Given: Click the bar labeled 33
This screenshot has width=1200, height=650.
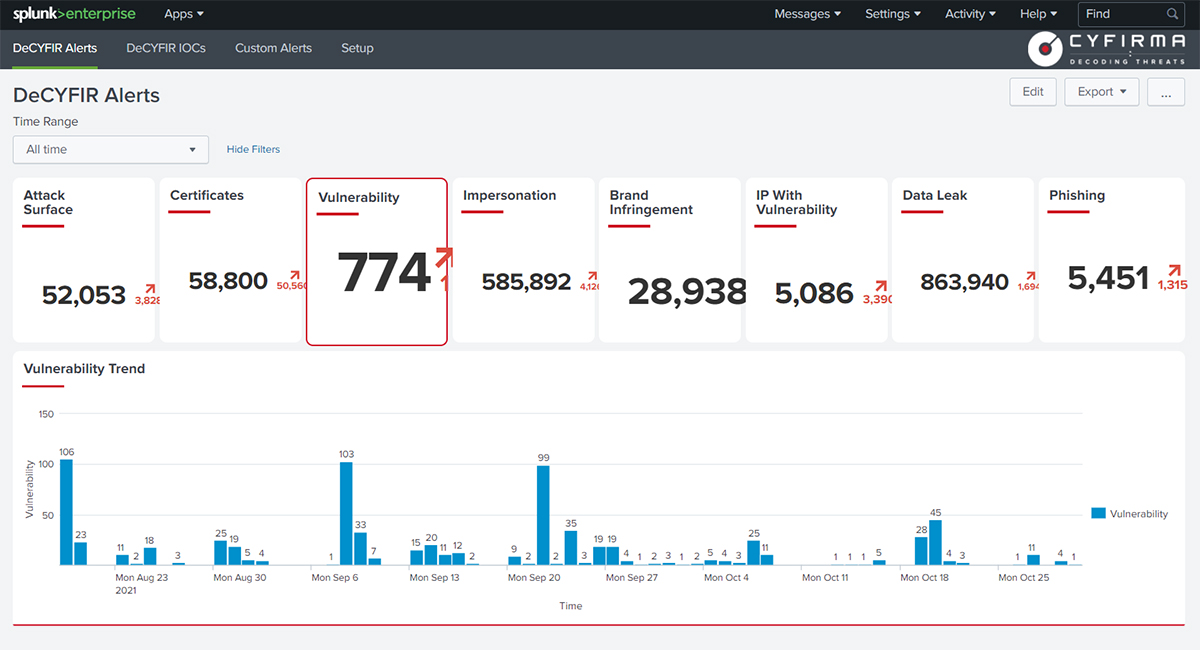Looking at the screenshot, I should [x=360, y=549].
